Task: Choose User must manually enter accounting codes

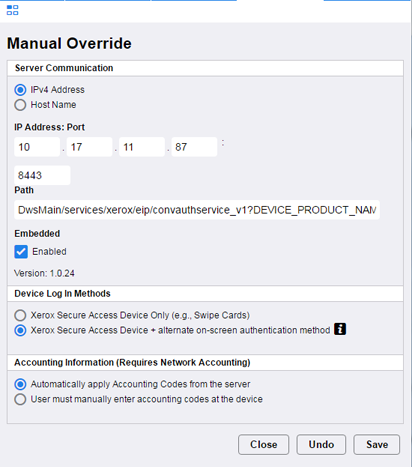Action: 20,399
